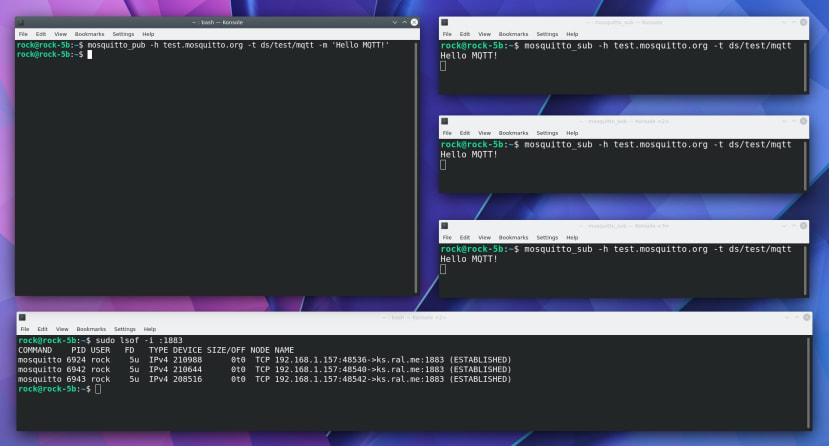Close the lsof Konsole window

click(x=806, y=317)
